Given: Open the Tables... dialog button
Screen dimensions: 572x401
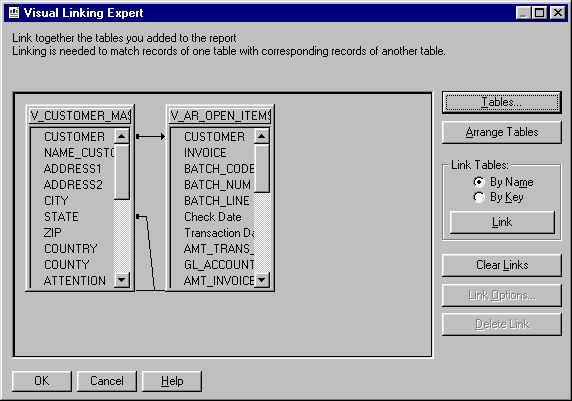Looking at the screenshot, I should point(502,103).
